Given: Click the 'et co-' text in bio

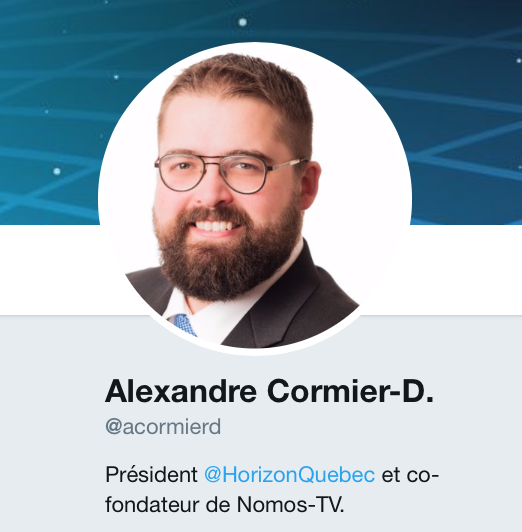Looking at the screenshot, I should click(410, 474).
